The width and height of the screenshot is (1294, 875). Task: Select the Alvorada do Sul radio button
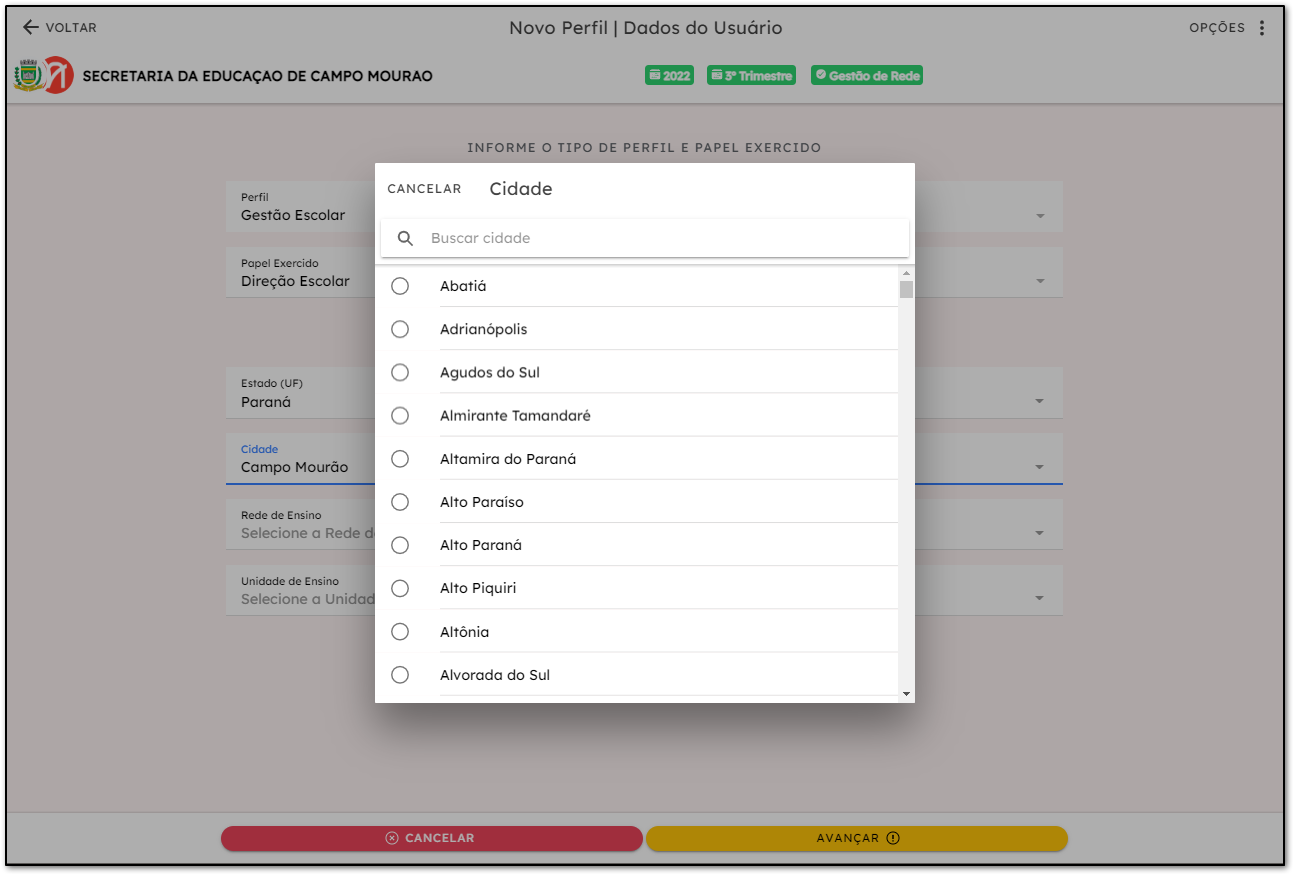pyautogui.click(x=400, y=675)
